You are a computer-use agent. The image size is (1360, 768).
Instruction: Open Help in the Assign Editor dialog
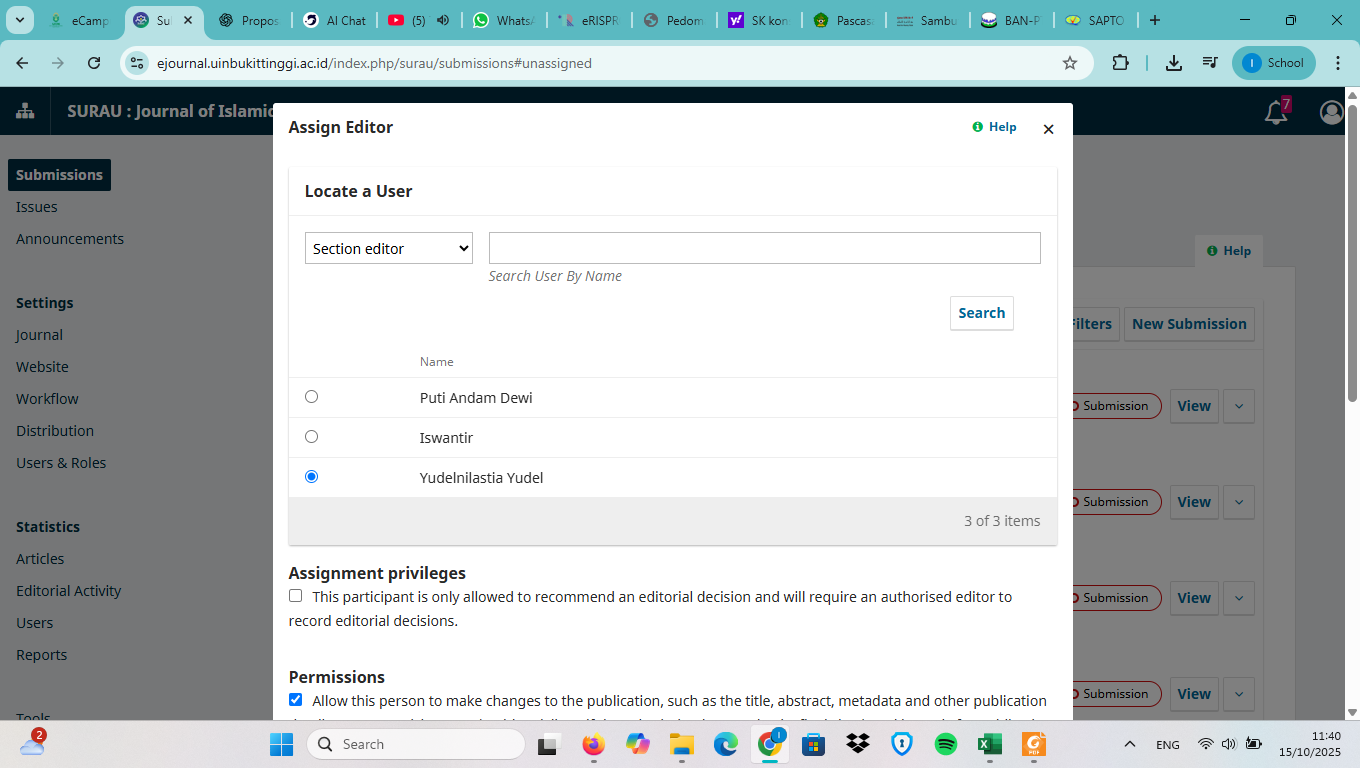(994, 127)
